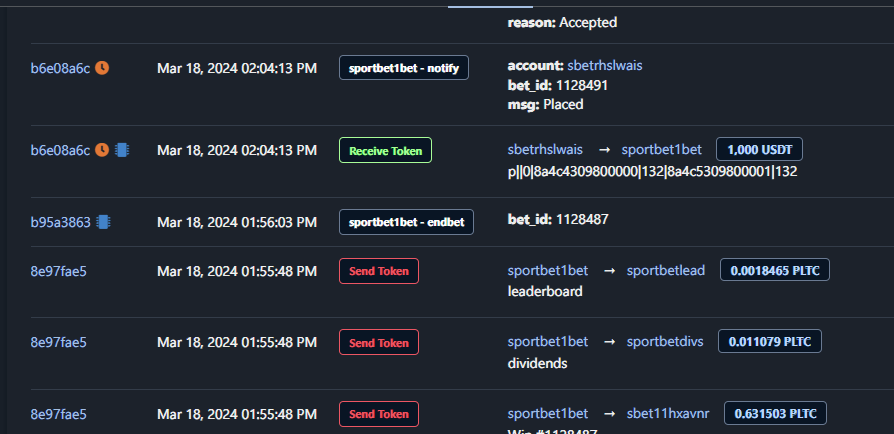Open the sportbetlead recipient account
This screenshot has width=894, height=434.
(x=665, y=270)
